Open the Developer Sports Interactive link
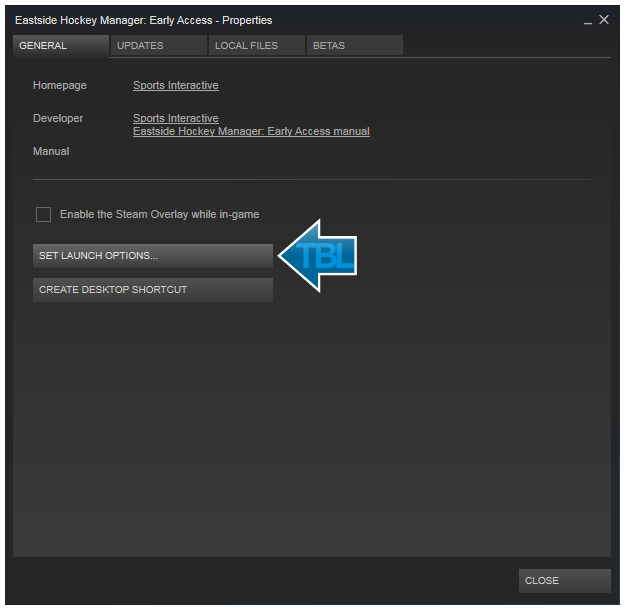Screen dimensions: 625x610 pyautogui.click(x=176, y=118)
